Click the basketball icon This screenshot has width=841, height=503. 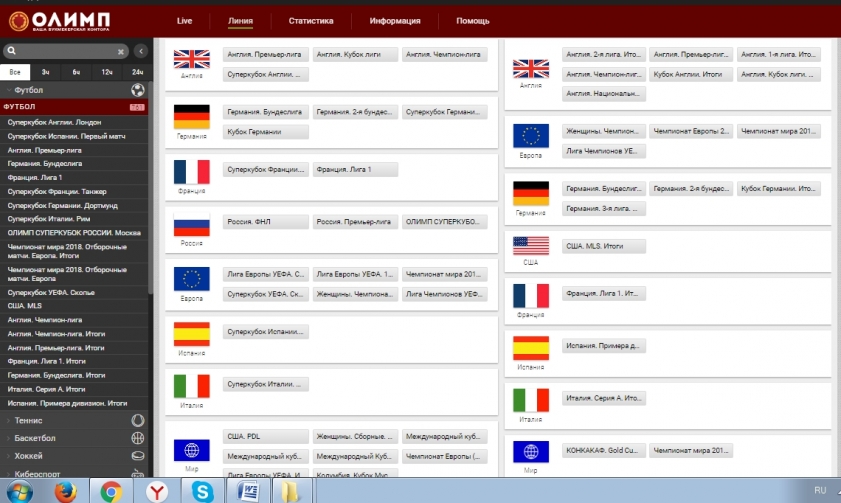point(138,438)
